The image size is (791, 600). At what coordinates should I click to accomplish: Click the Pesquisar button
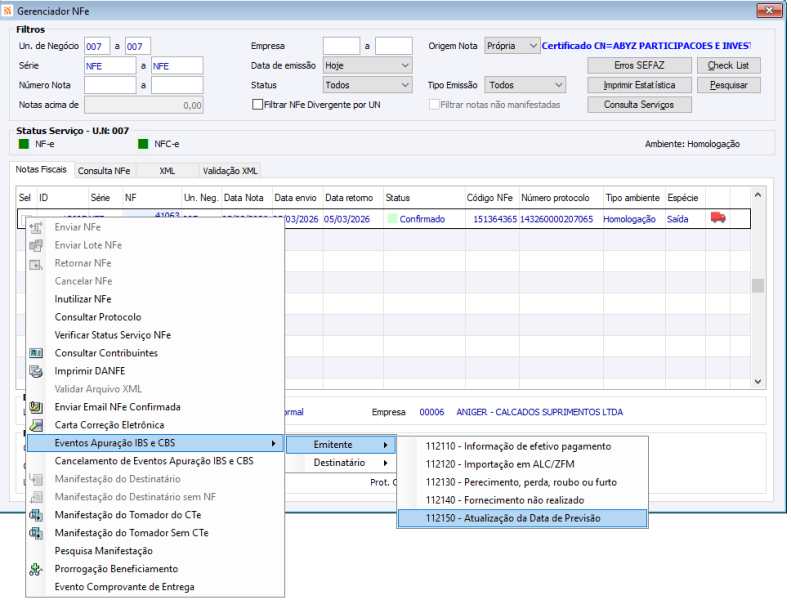728,85
